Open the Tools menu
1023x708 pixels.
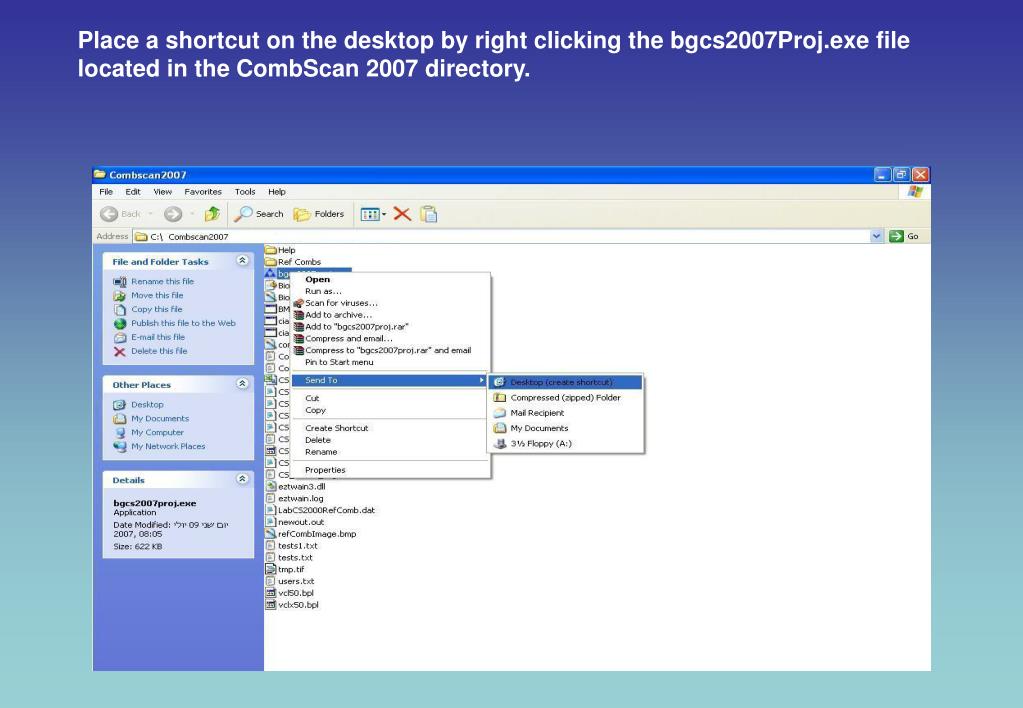[245, 192]
